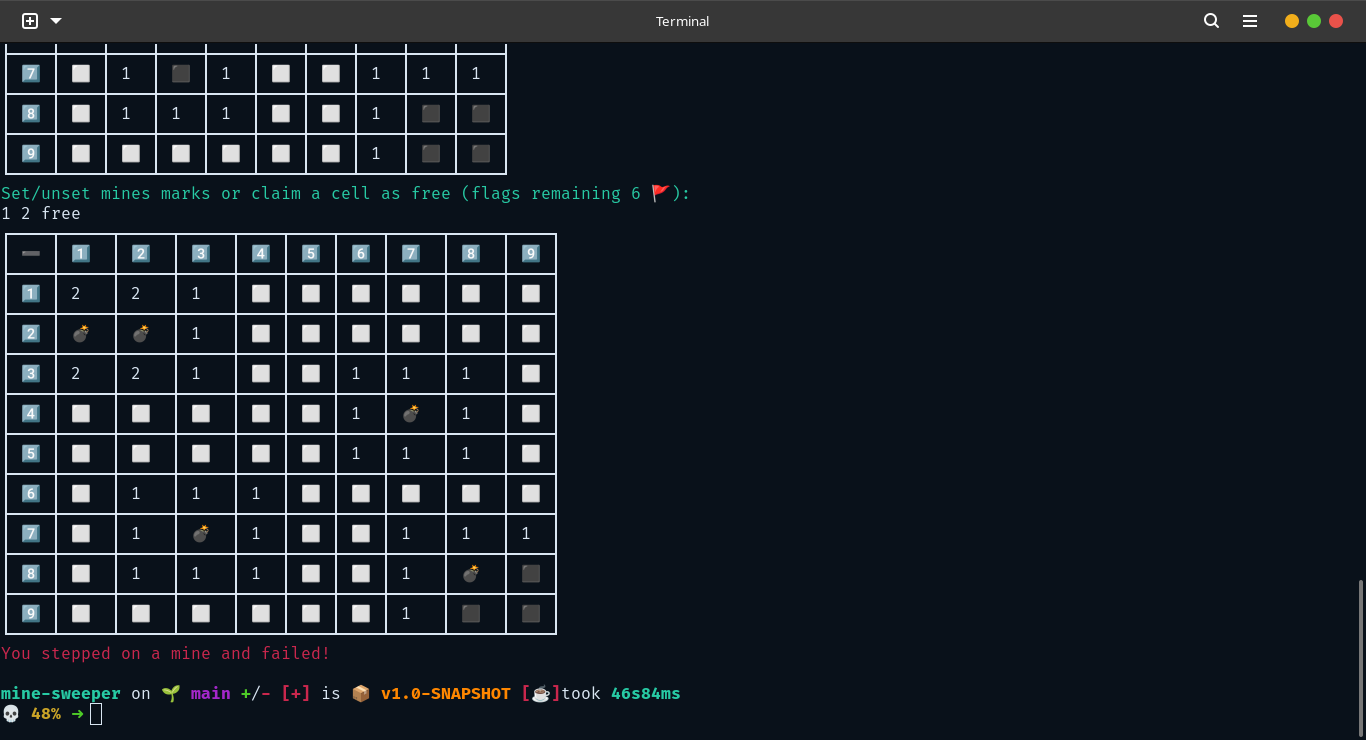The width and height of the screenshot is (1366, 740).
Task: Click the seedling branch icon before main
Action: (x=171, y=693)
